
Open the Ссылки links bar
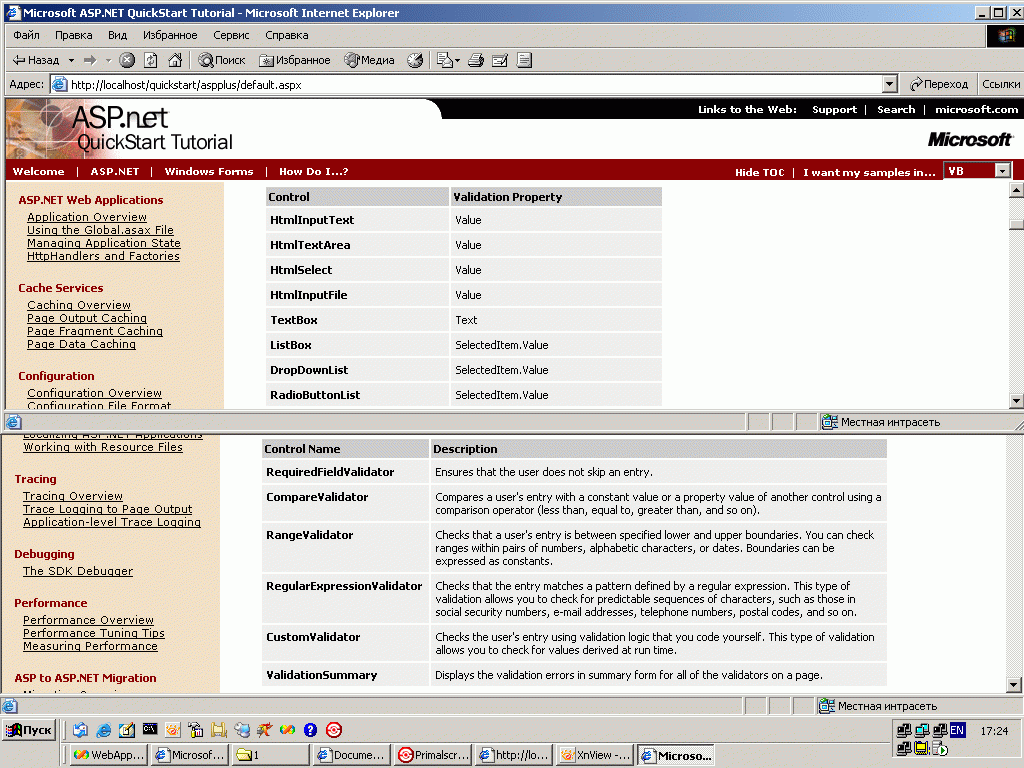point(1000,84)
